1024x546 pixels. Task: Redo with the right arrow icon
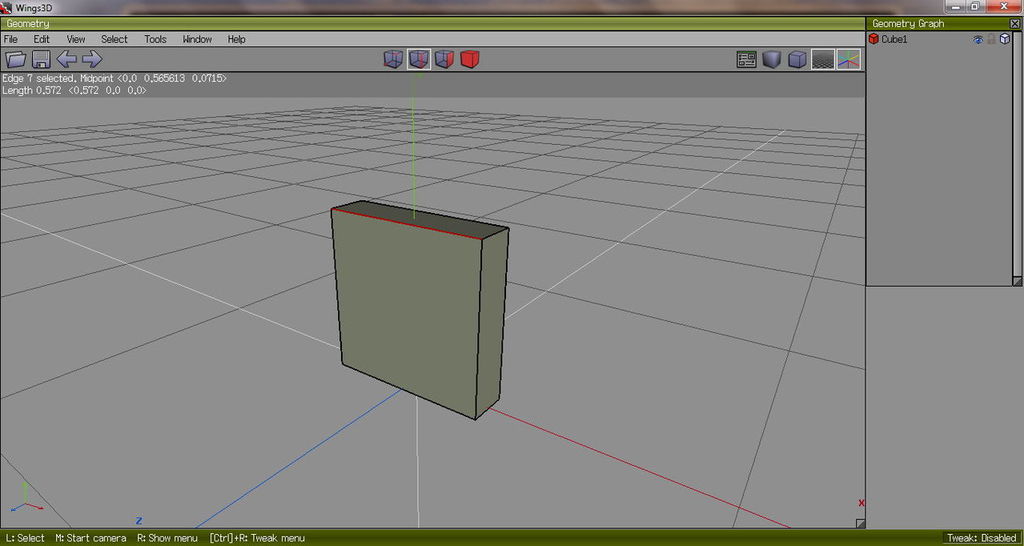(x=92, y=59)
